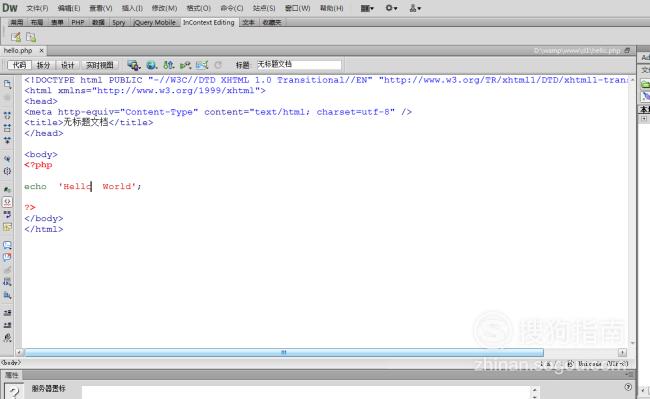This screenshot has height=399, width=650.
Task: Click the green folder icon in right panel
Action: [x=645, y=84]
